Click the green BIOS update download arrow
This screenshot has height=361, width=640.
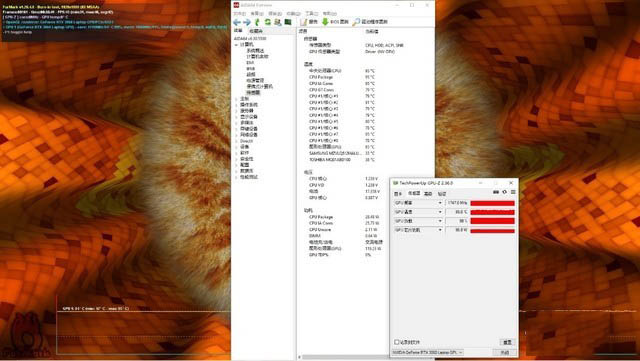[x=325, y=22]
